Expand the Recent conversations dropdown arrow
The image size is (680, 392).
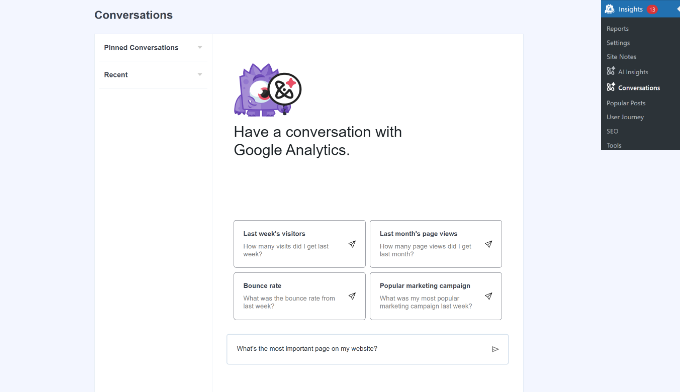(x=200, y=74)
